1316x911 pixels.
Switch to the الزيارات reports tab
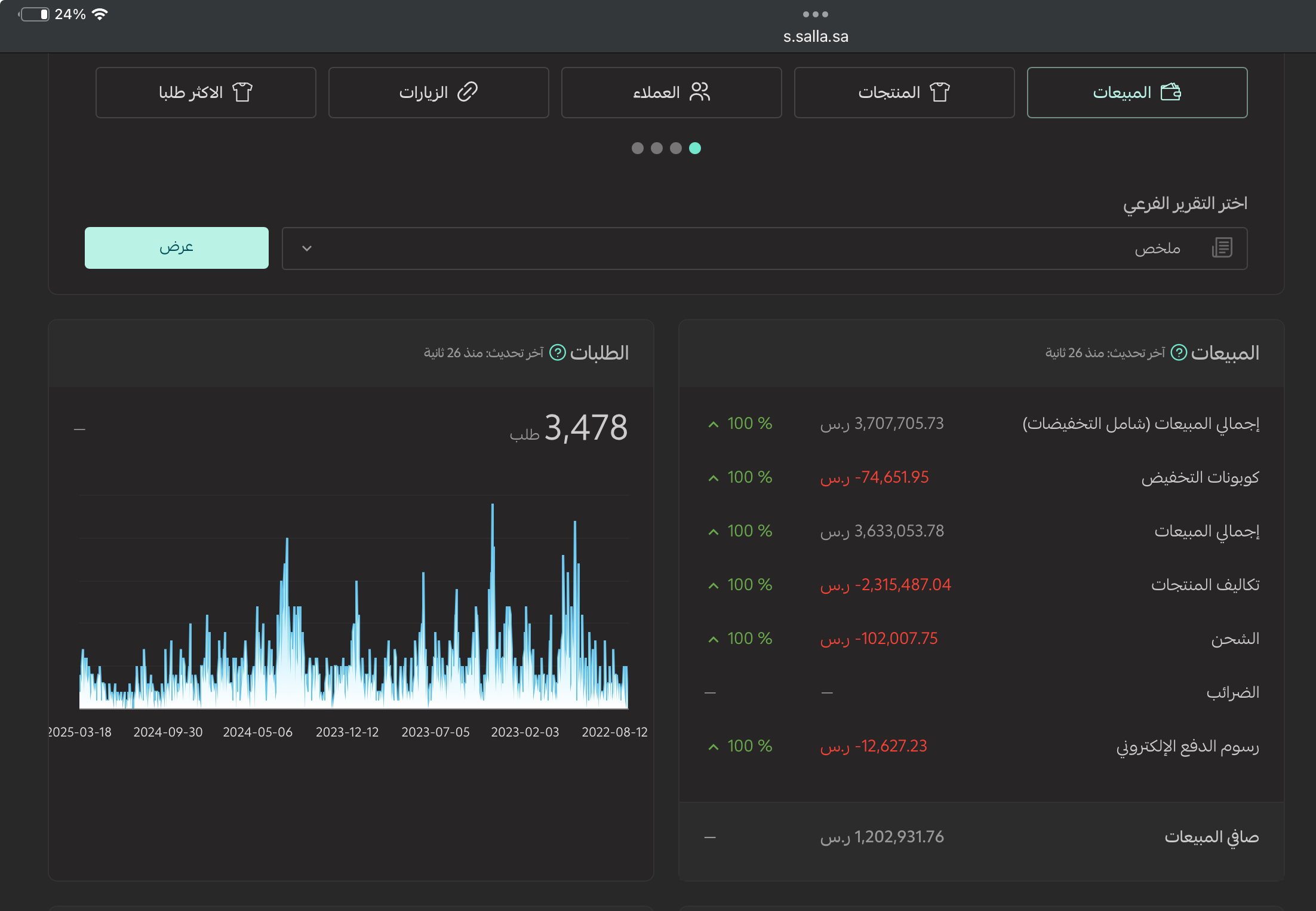438,93
